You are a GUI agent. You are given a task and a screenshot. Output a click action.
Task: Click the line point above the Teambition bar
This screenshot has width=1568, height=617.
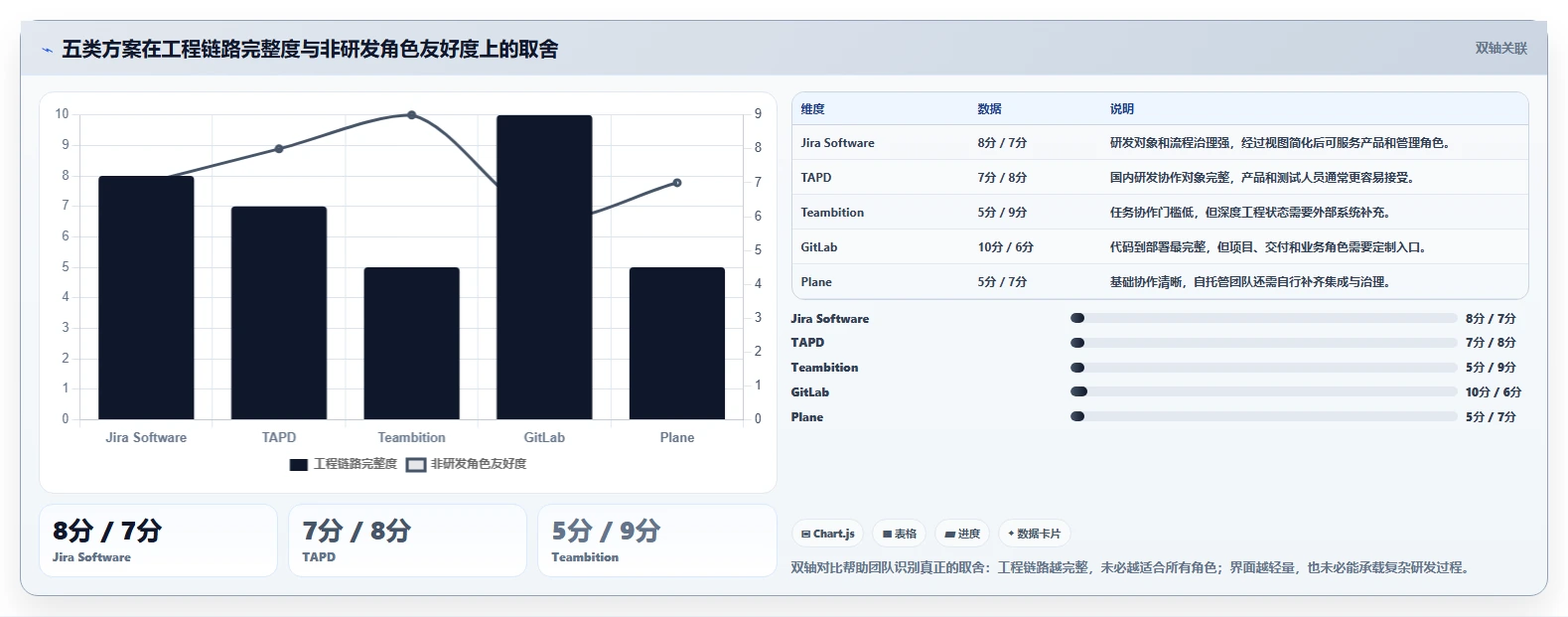pos(412,115)
